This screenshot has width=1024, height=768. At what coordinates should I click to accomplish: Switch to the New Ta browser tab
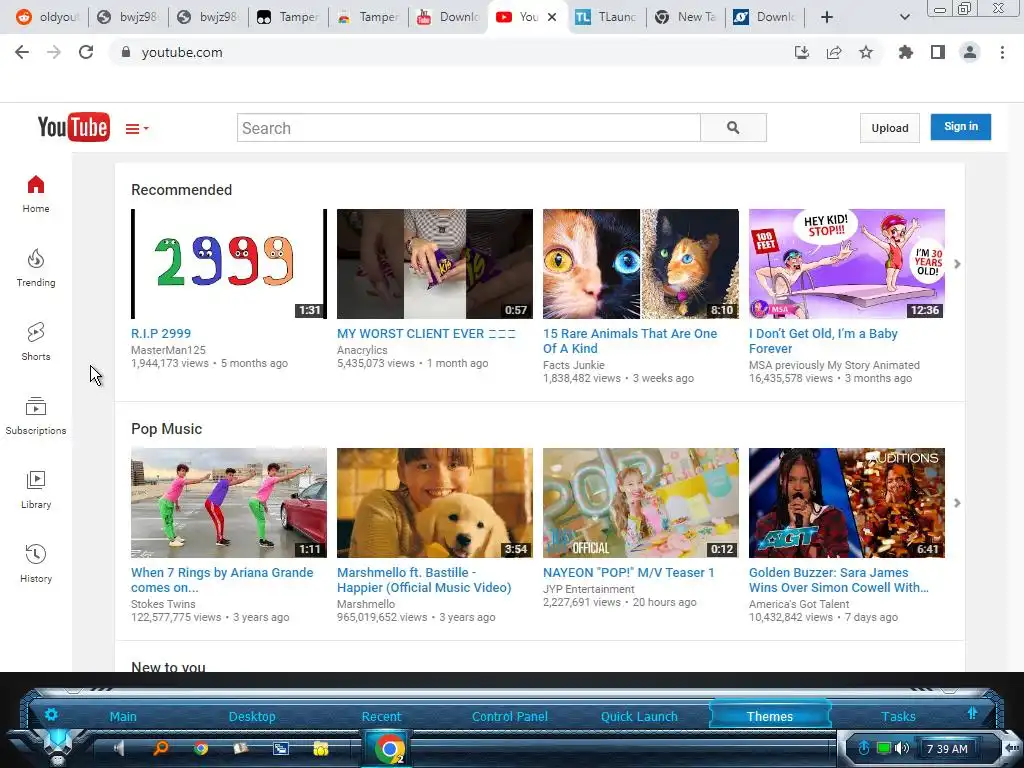685,18
